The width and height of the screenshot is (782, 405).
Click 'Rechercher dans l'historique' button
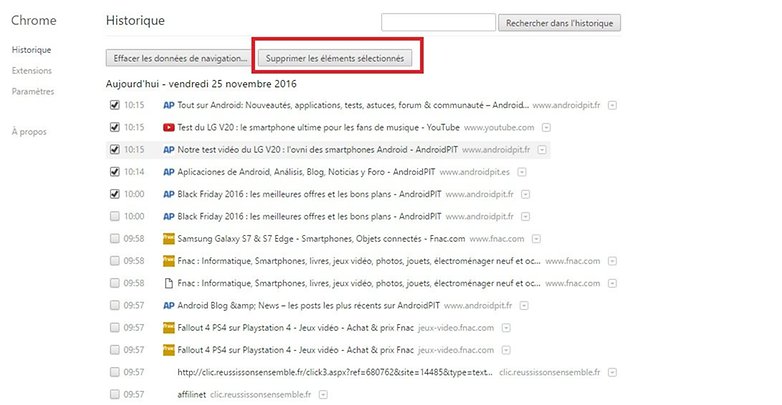(x=560, y=23)
